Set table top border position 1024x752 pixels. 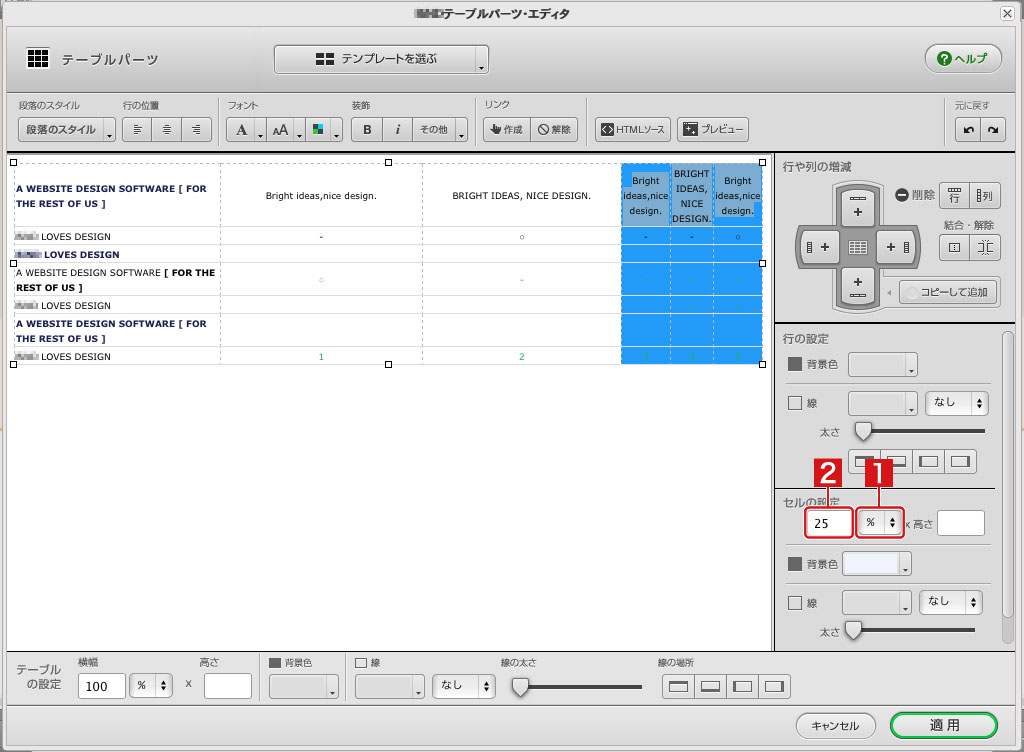tap(679, 686)
